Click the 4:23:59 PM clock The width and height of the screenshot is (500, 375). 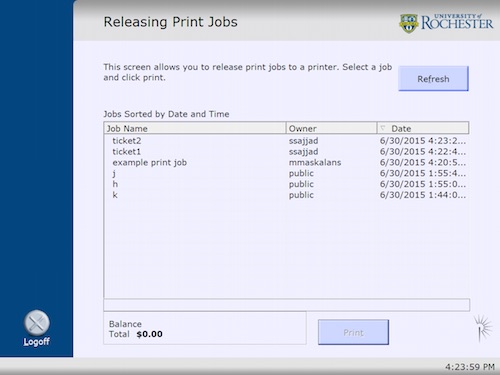[470, 367]
